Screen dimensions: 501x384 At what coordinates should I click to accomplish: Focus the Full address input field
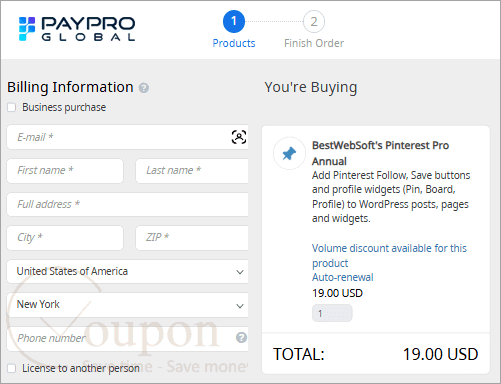127,204
